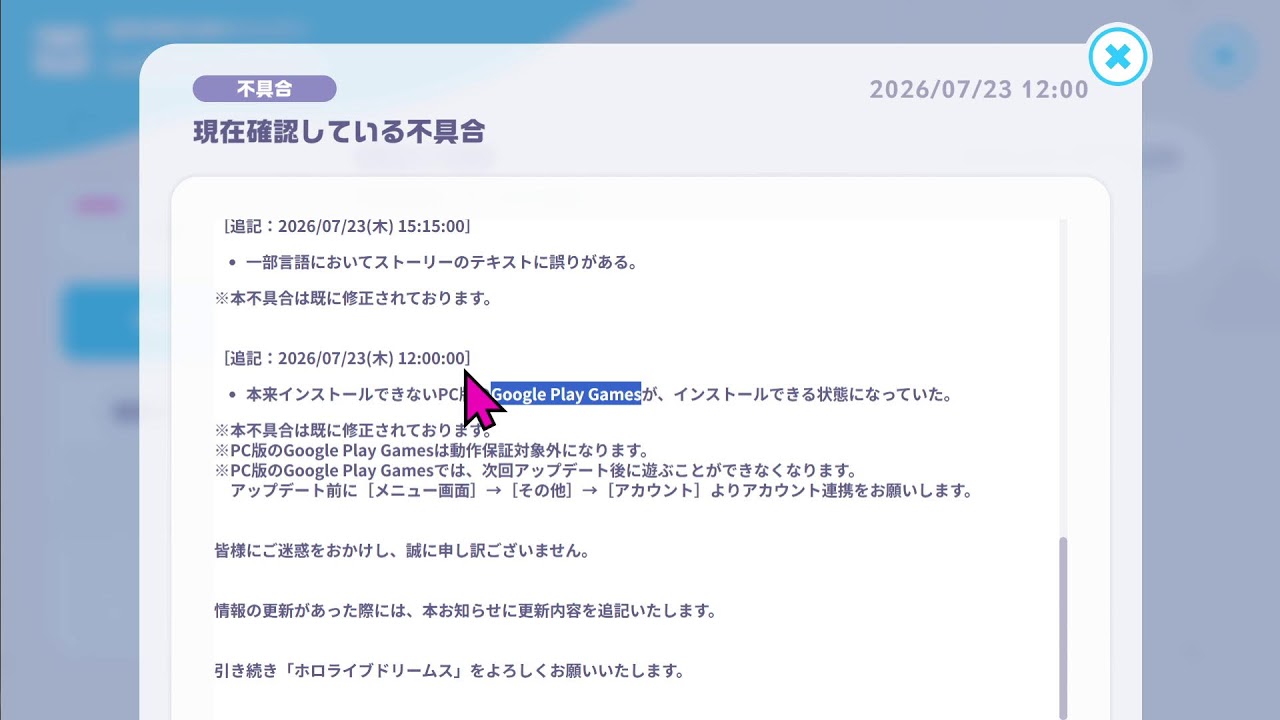This screenshot has height=720, width=1280.
Task: Click the 追記 timestamp ending in 15:15:00
Action: tap(347, 226)
